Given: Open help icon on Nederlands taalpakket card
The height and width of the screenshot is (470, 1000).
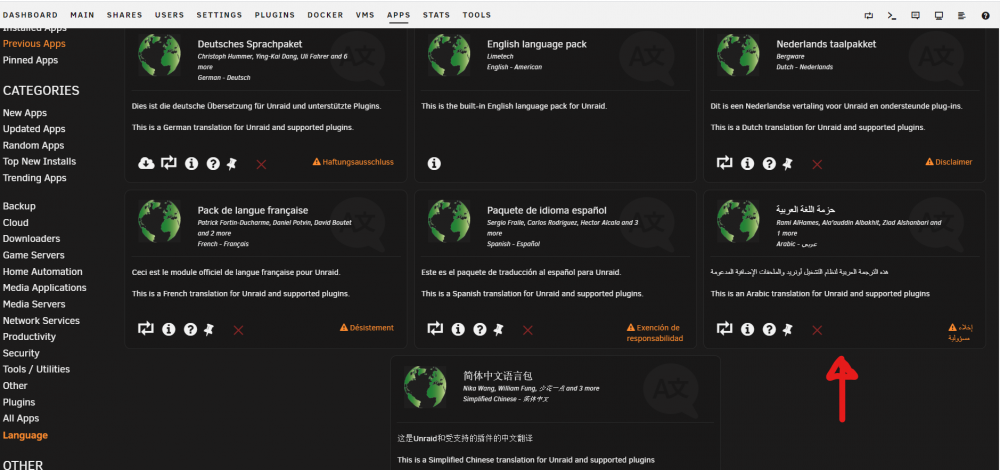Looking at the screenshot, I should (769, 164).
